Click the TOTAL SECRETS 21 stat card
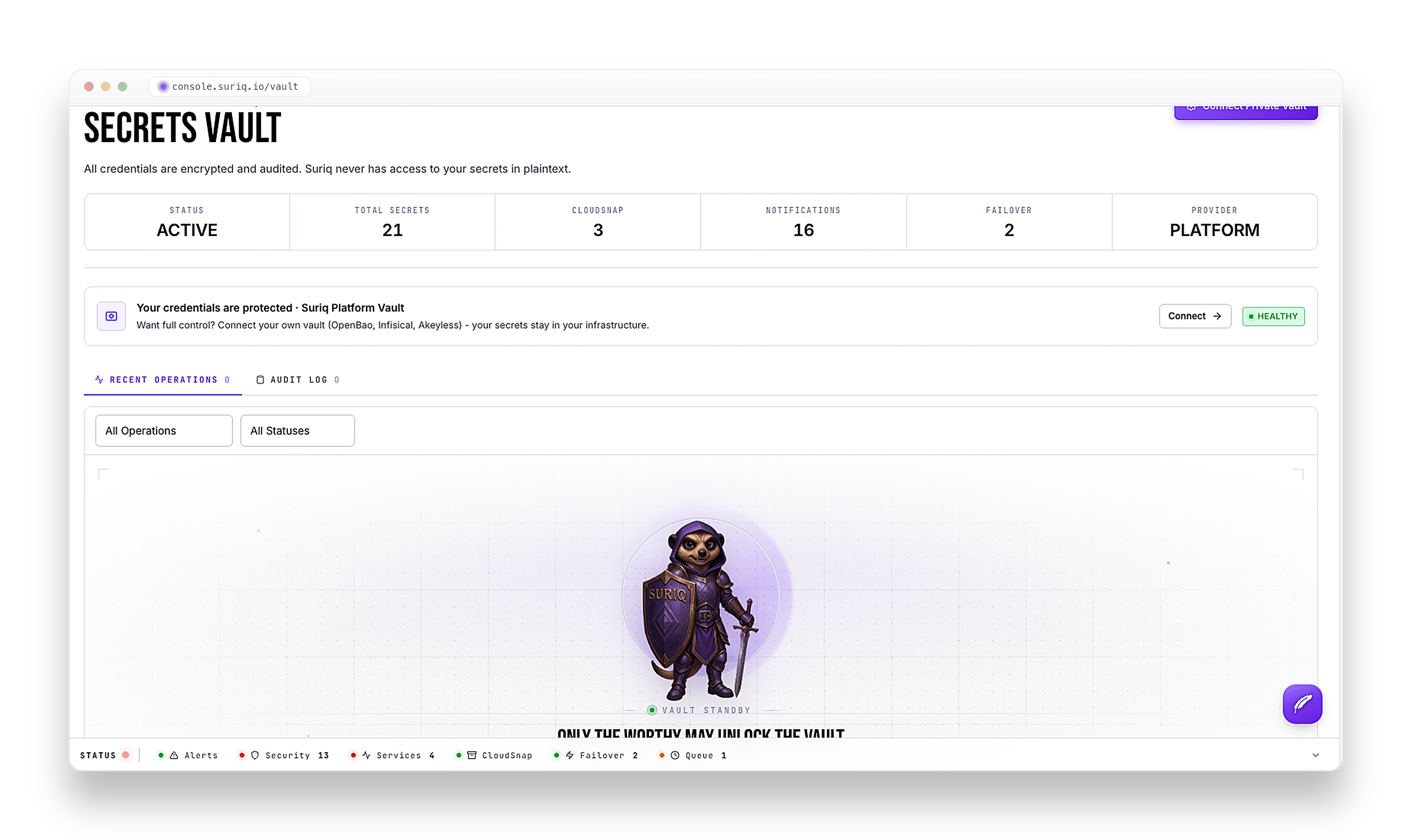Screen dimensions: 1412x840 coord(392,222)
